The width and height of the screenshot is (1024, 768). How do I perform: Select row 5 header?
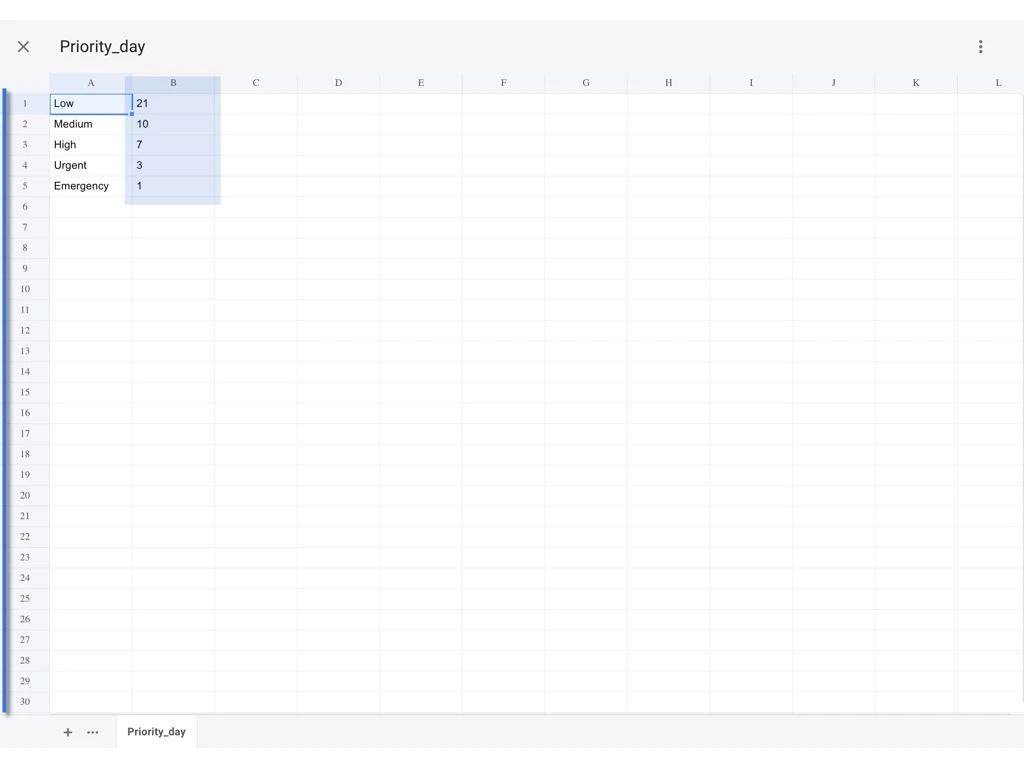(25, 186)
